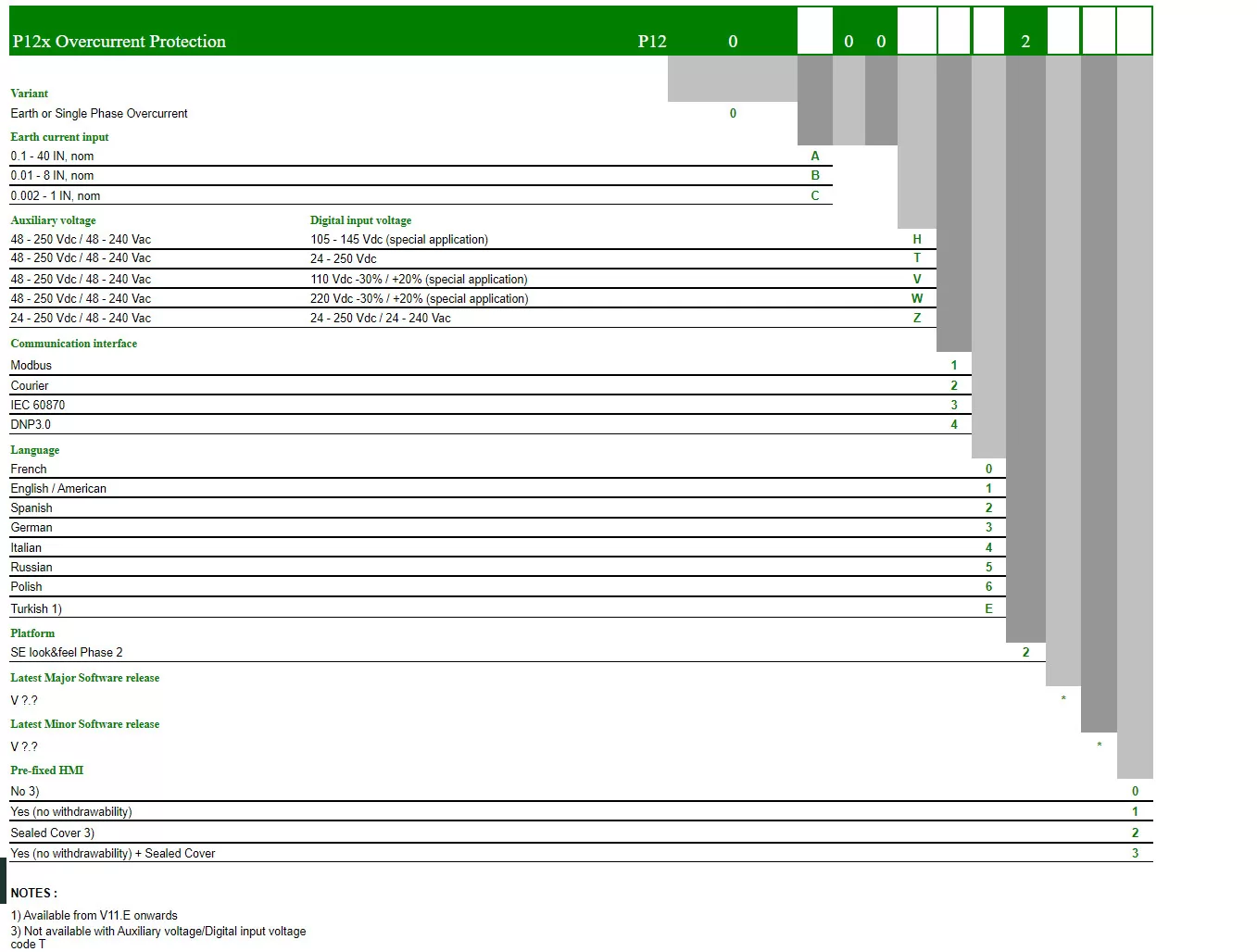Click the '0.01 - 8 IN, nom' earth current option
This screenshot has height=952, width=1257.
click(x=52, y=176)
